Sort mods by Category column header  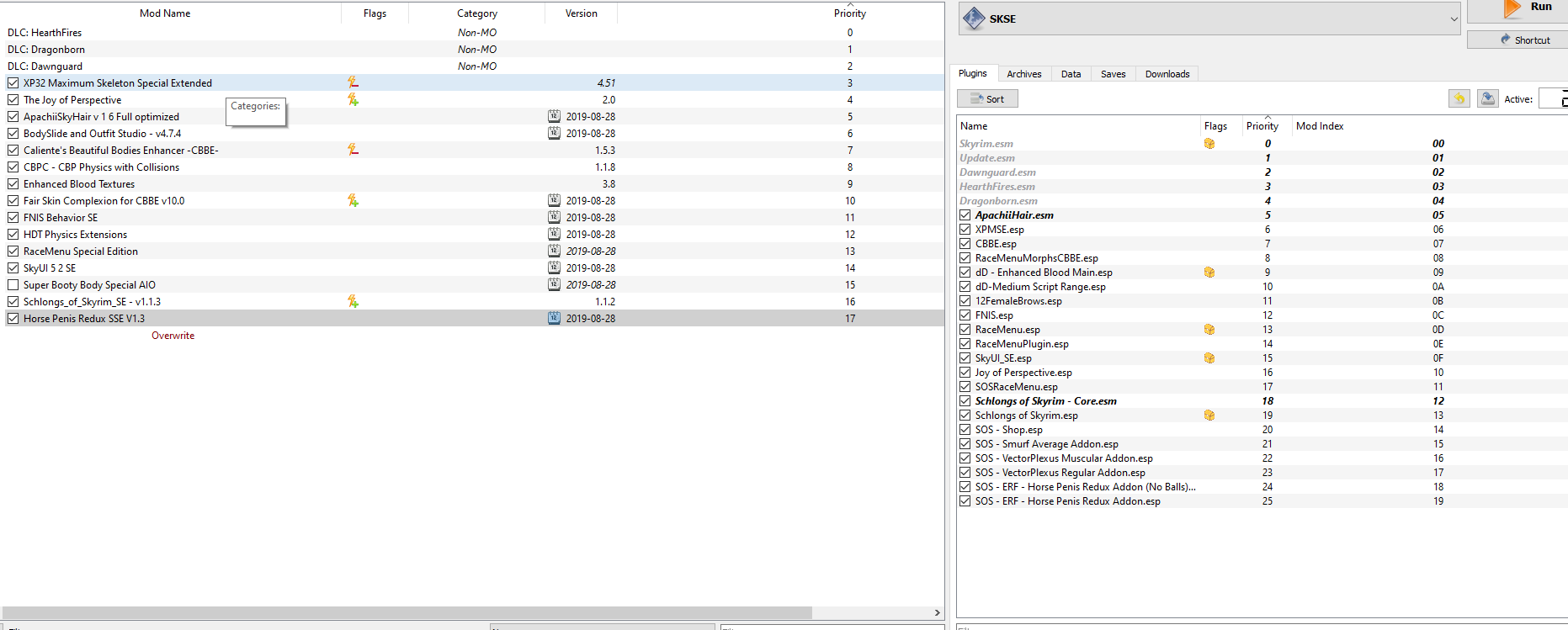tap(477, 13)
